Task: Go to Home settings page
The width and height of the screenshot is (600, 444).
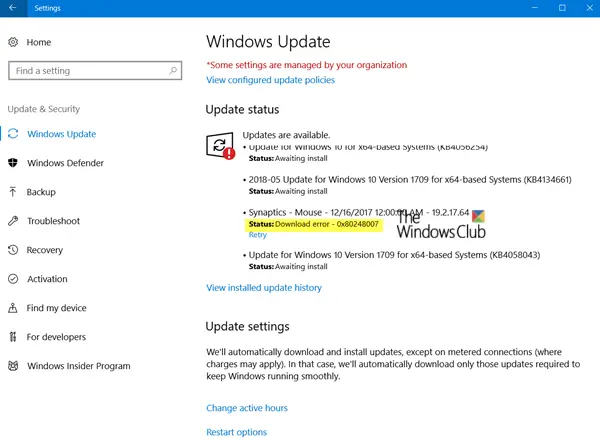Action: pyautogui.click(x=39, y=42)
